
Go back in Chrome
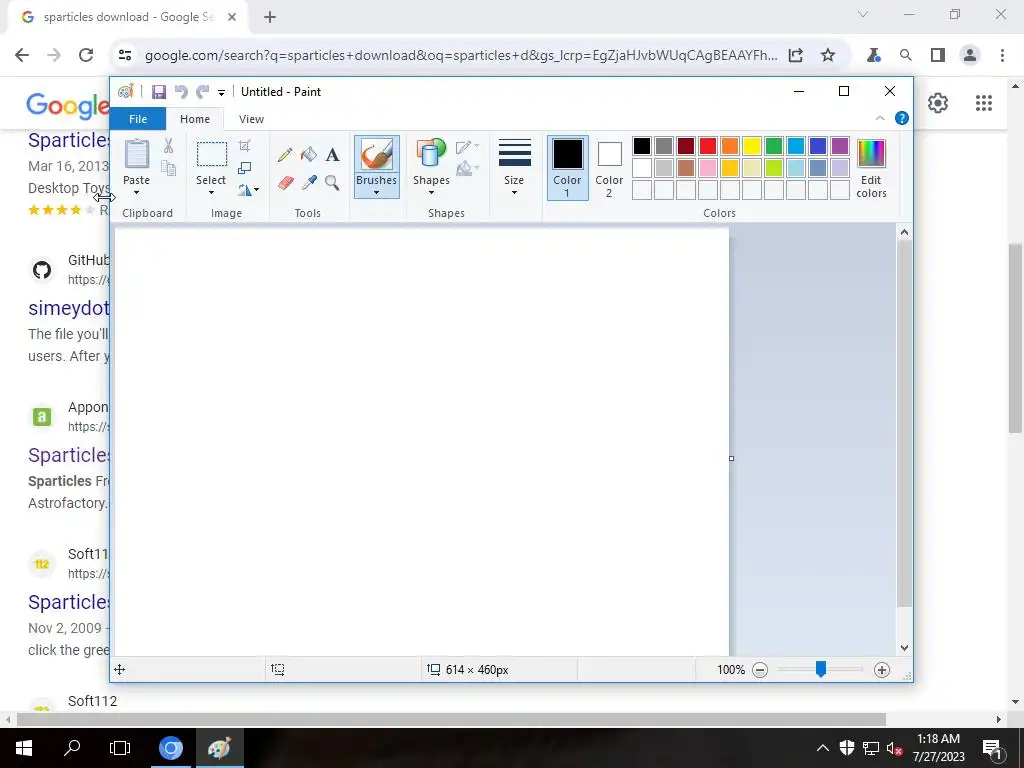click(x=22, y=56)
